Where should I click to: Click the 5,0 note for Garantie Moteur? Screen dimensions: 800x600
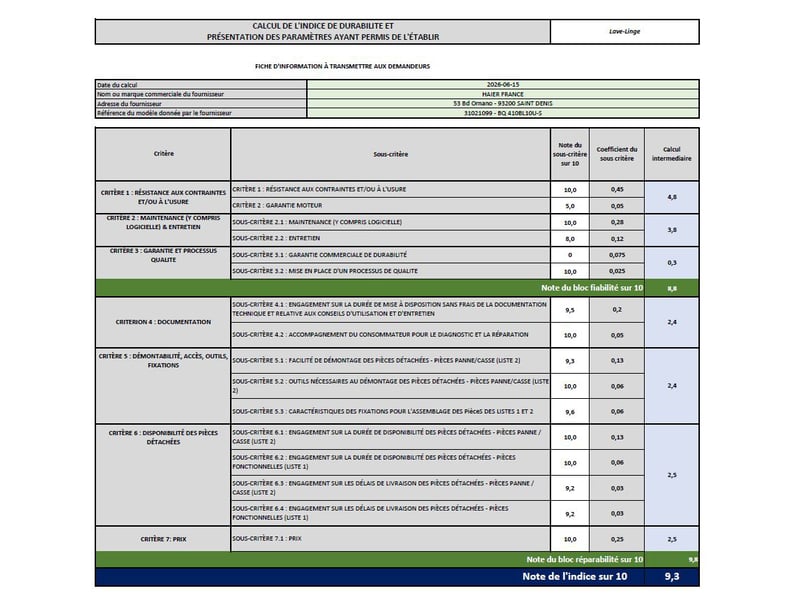click(570, 206)
